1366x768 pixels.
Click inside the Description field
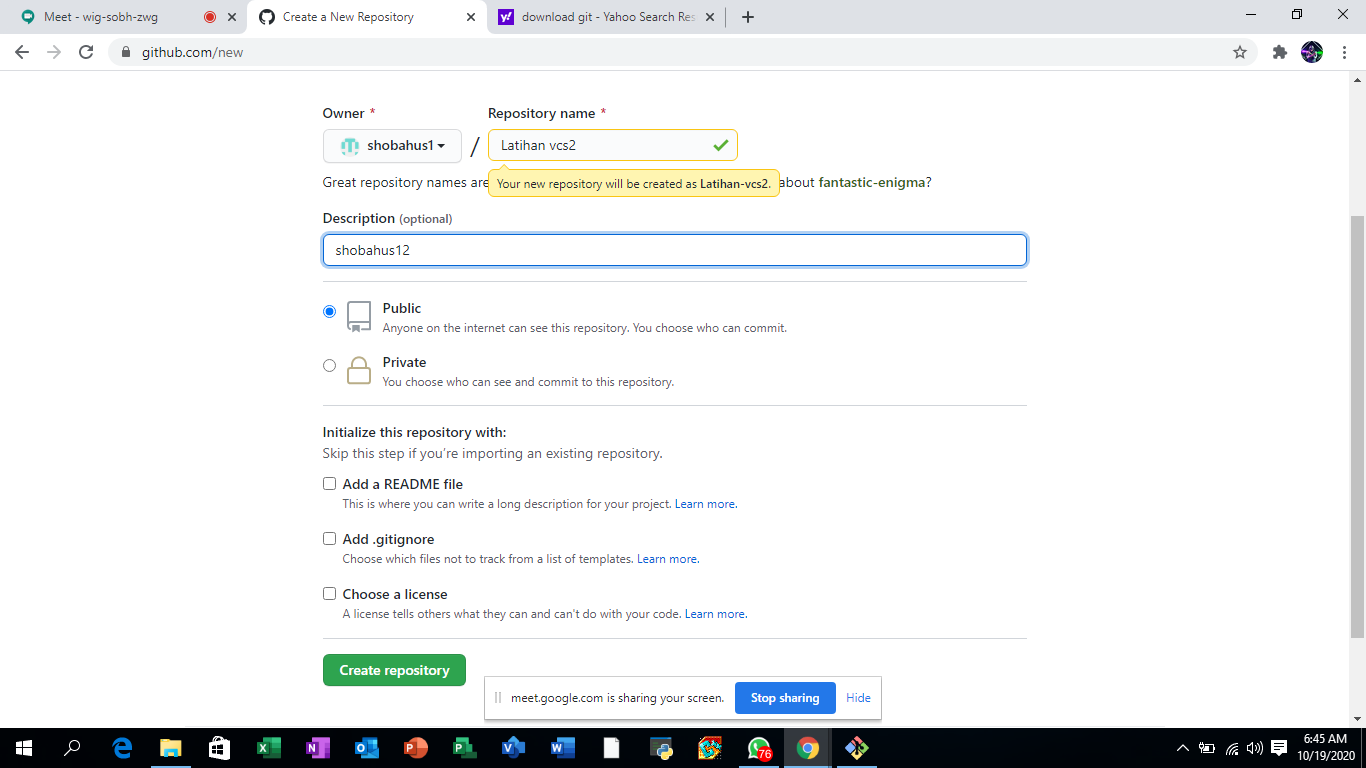point(675,249)
